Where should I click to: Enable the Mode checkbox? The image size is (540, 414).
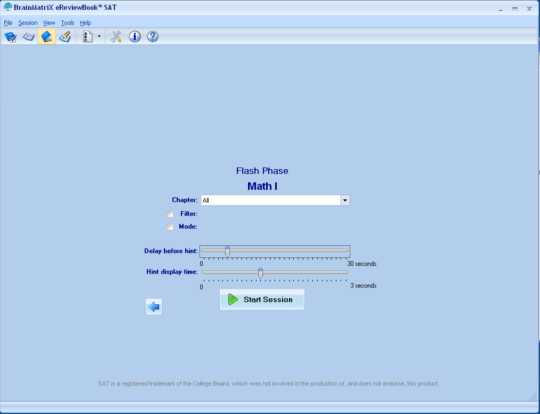[x=170, y=227]
